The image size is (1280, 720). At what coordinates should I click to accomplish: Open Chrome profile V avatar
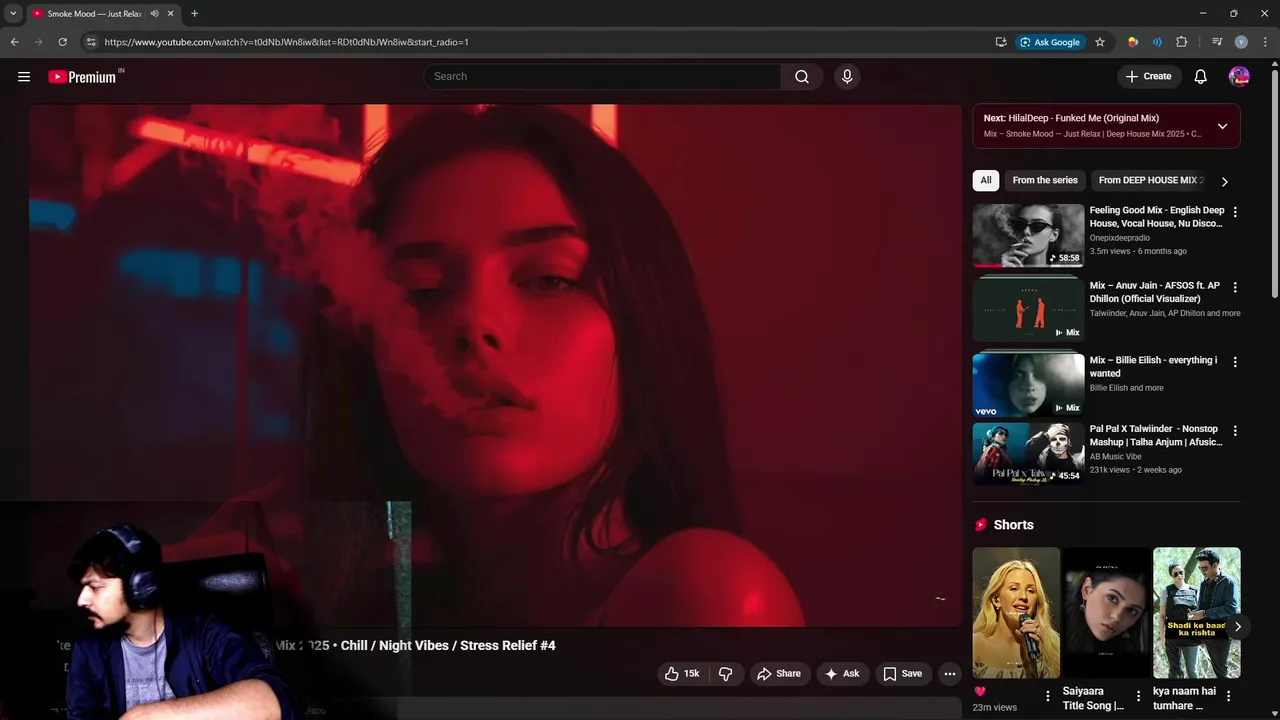pyautogui.click(x=1241, y=42)
